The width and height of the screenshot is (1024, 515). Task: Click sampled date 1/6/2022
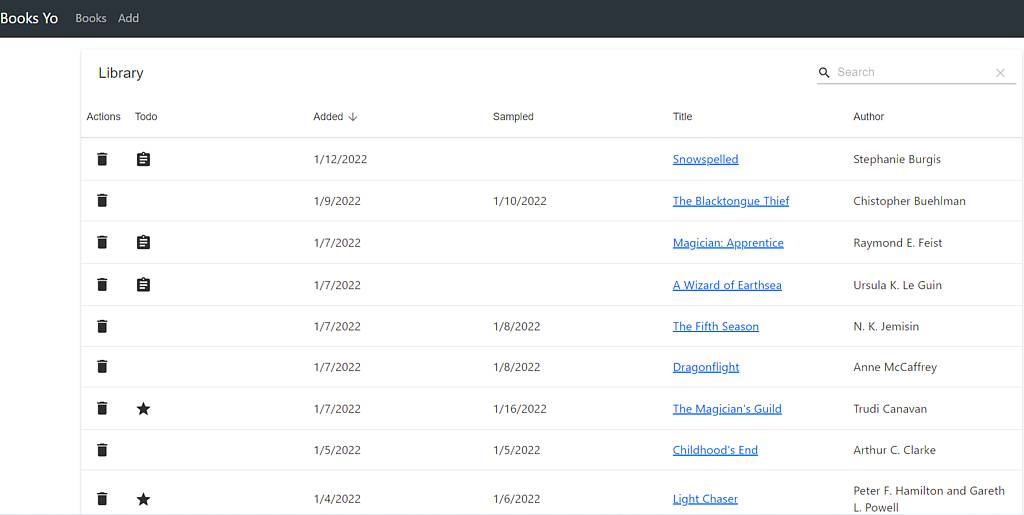pyautogui.click(x=517, y=499)
